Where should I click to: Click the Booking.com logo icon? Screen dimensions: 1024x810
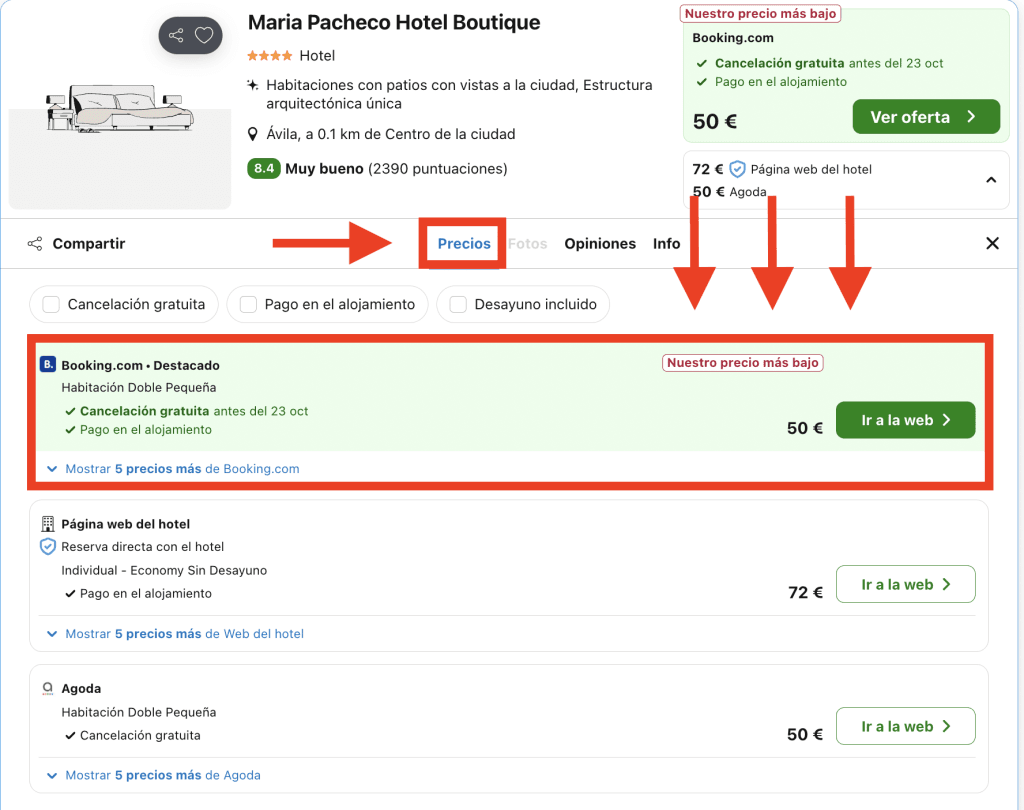(x=47, y=365)
